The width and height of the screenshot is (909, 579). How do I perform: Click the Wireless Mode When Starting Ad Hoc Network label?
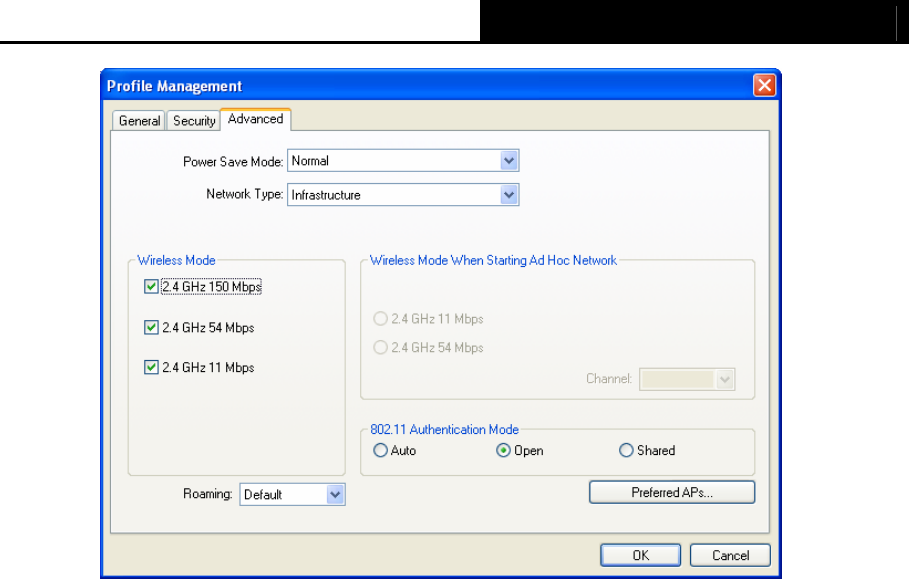(493, 260)
